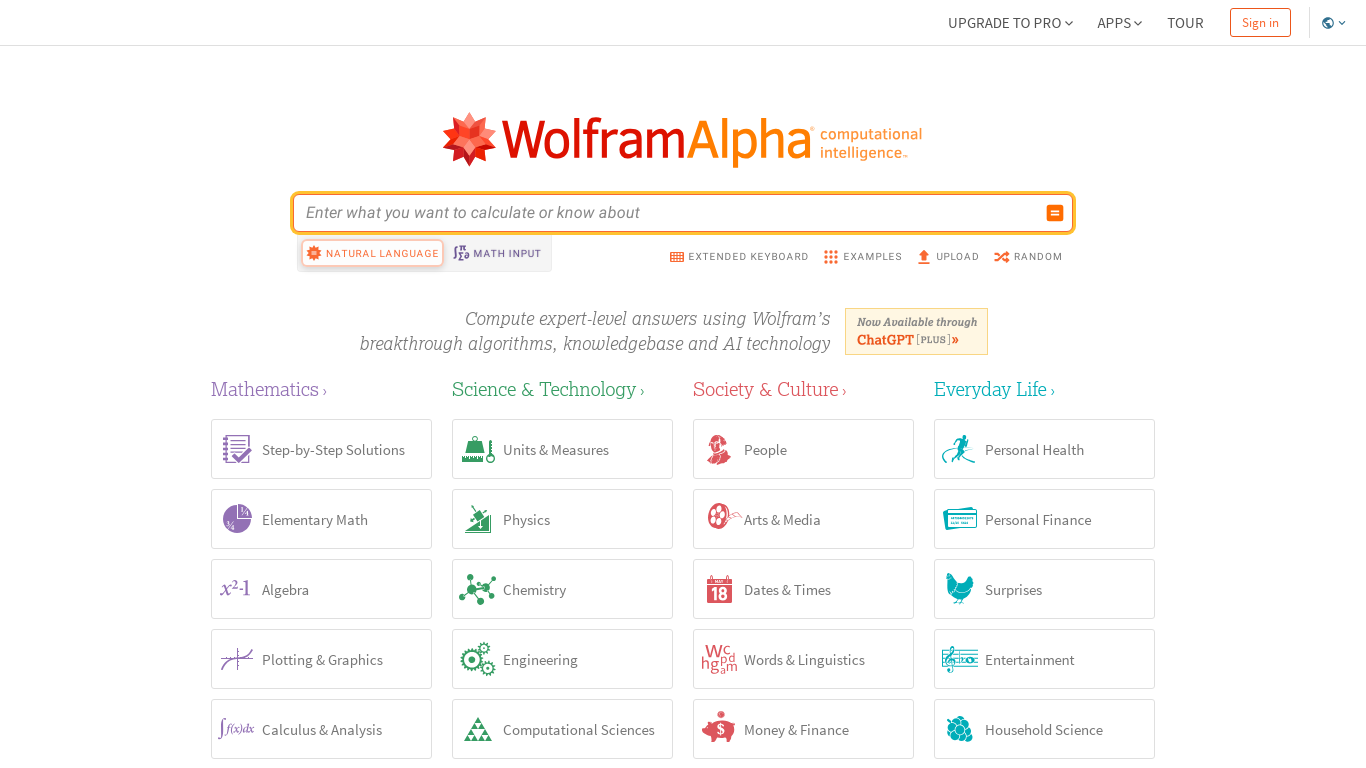Enable Natural Language input mode
Screen dimensions: 1366x768
[x=372, y=252]
